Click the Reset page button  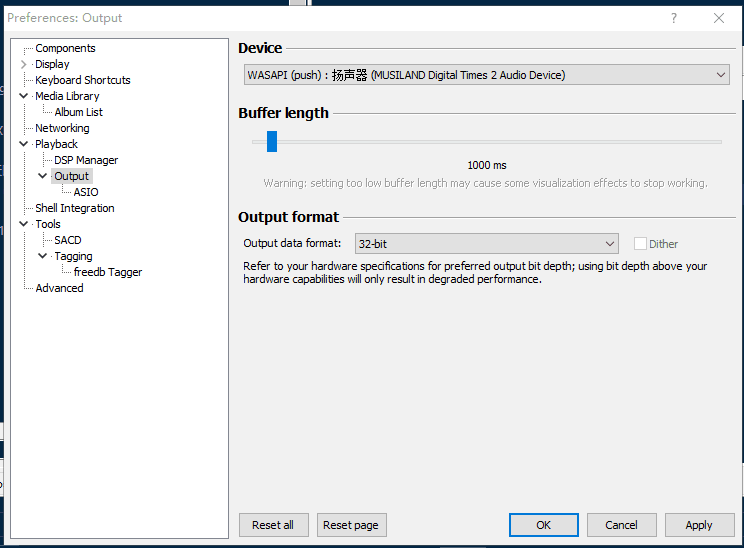[351, 525]
